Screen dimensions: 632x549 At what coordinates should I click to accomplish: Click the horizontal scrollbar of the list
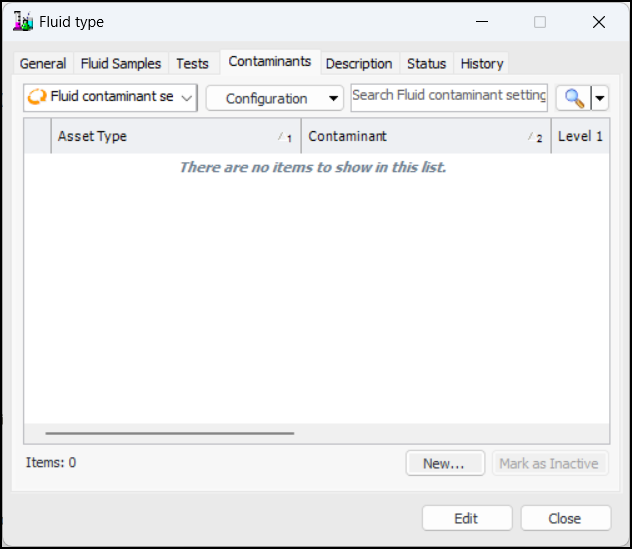170,433
